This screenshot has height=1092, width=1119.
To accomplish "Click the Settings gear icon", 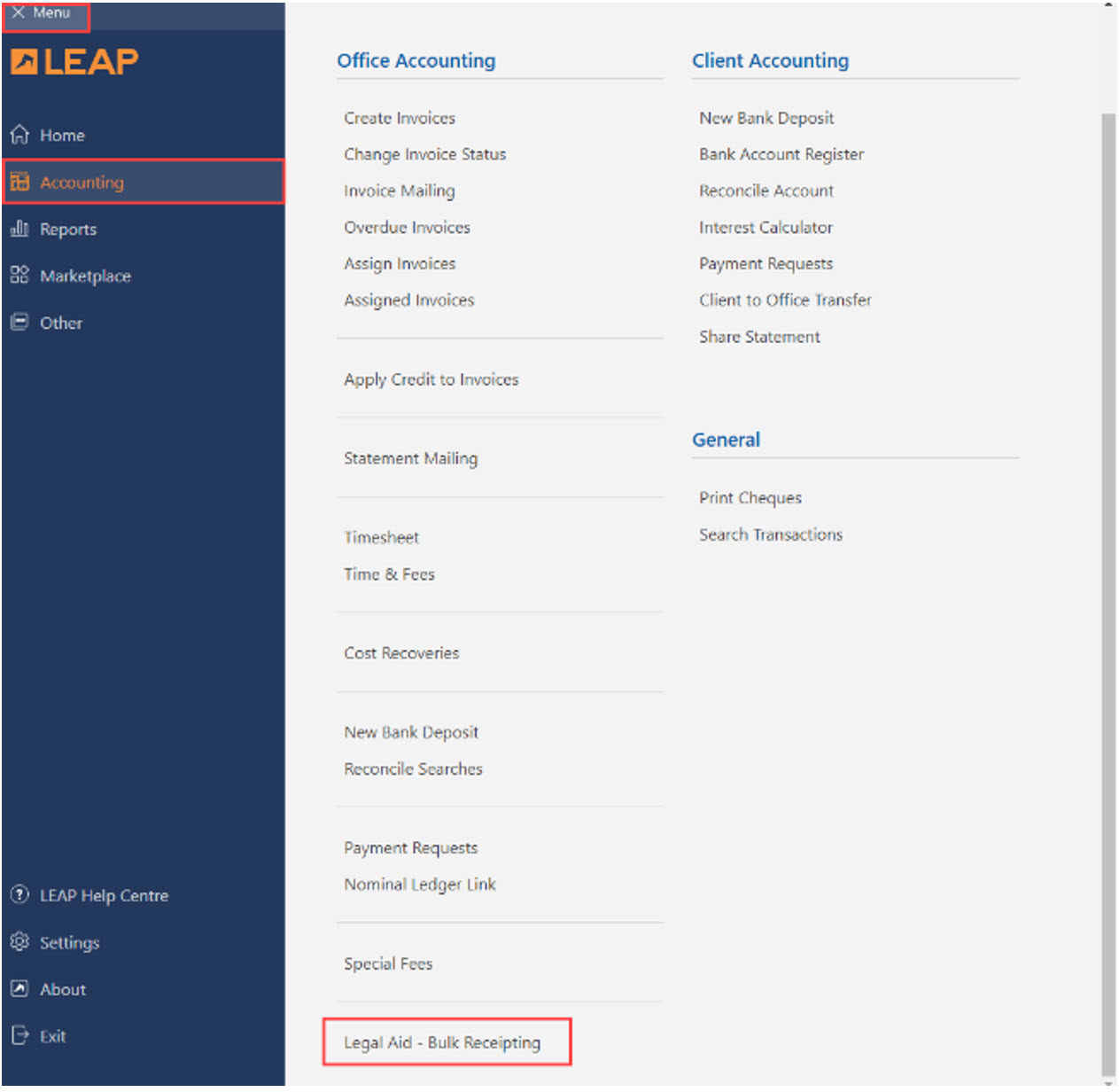I will point(19,942).
